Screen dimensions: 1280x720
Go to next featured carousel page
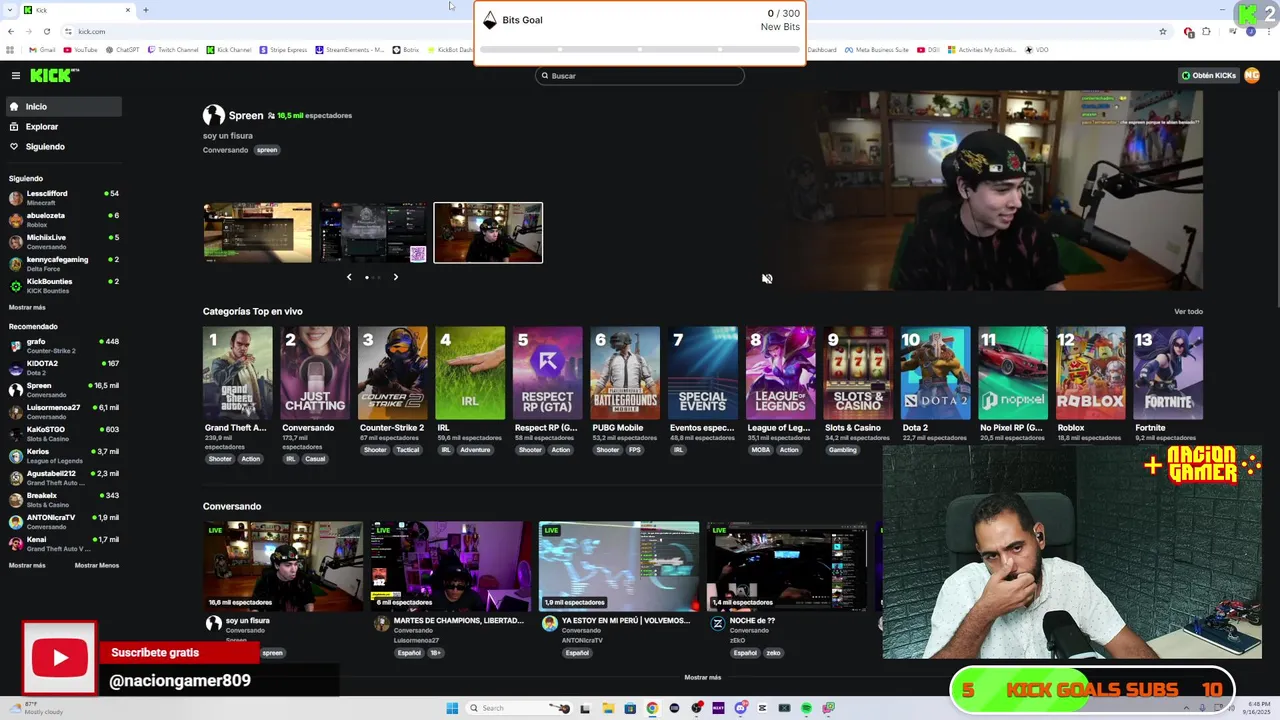click(395, 277)
